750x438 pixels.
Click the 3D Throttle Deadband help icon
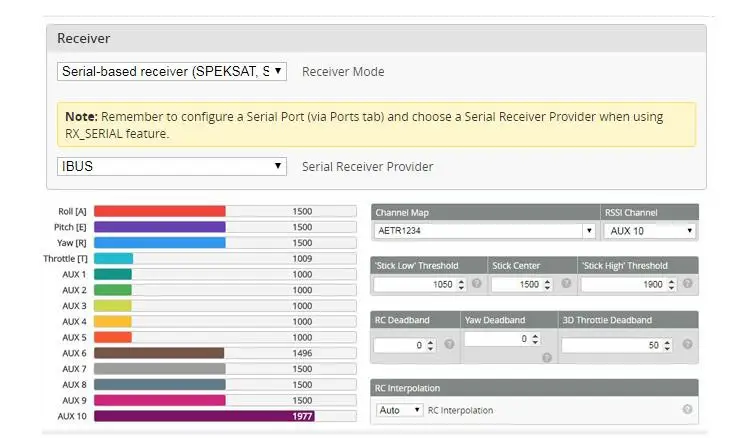[x=687, y=344]
